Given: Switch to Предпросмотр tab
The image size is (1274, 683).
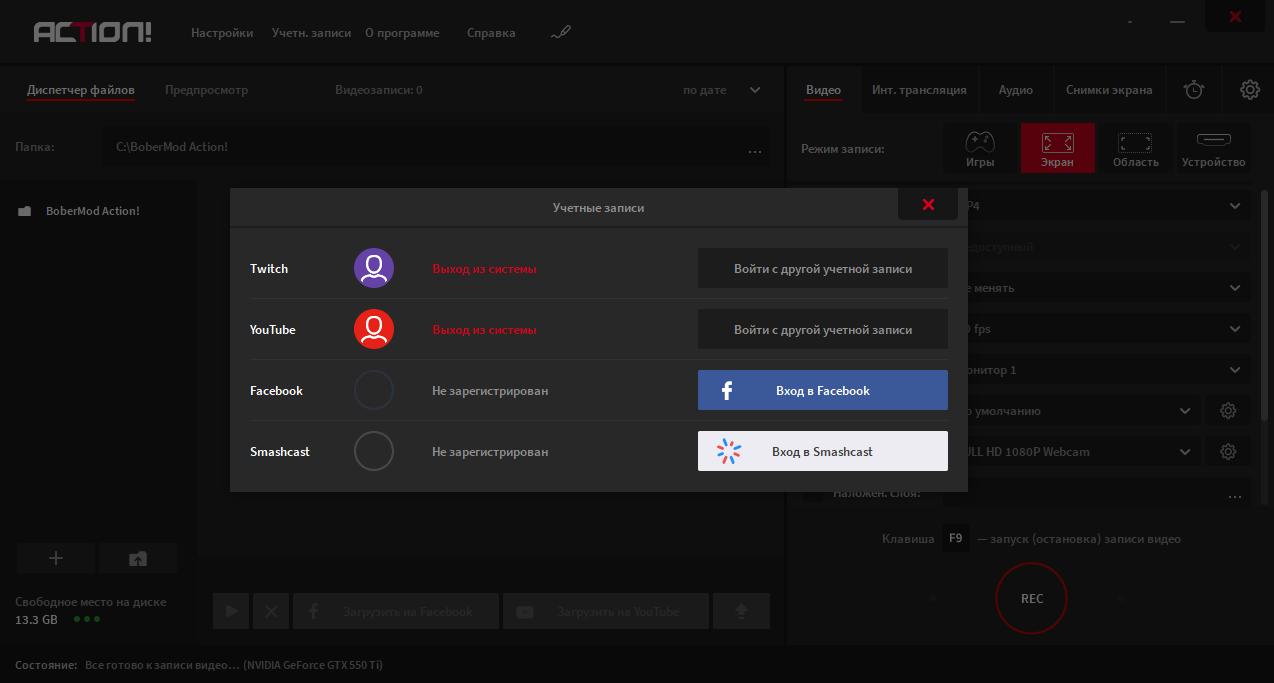Looking at the screenshot, I should click(x=206, y=90).
